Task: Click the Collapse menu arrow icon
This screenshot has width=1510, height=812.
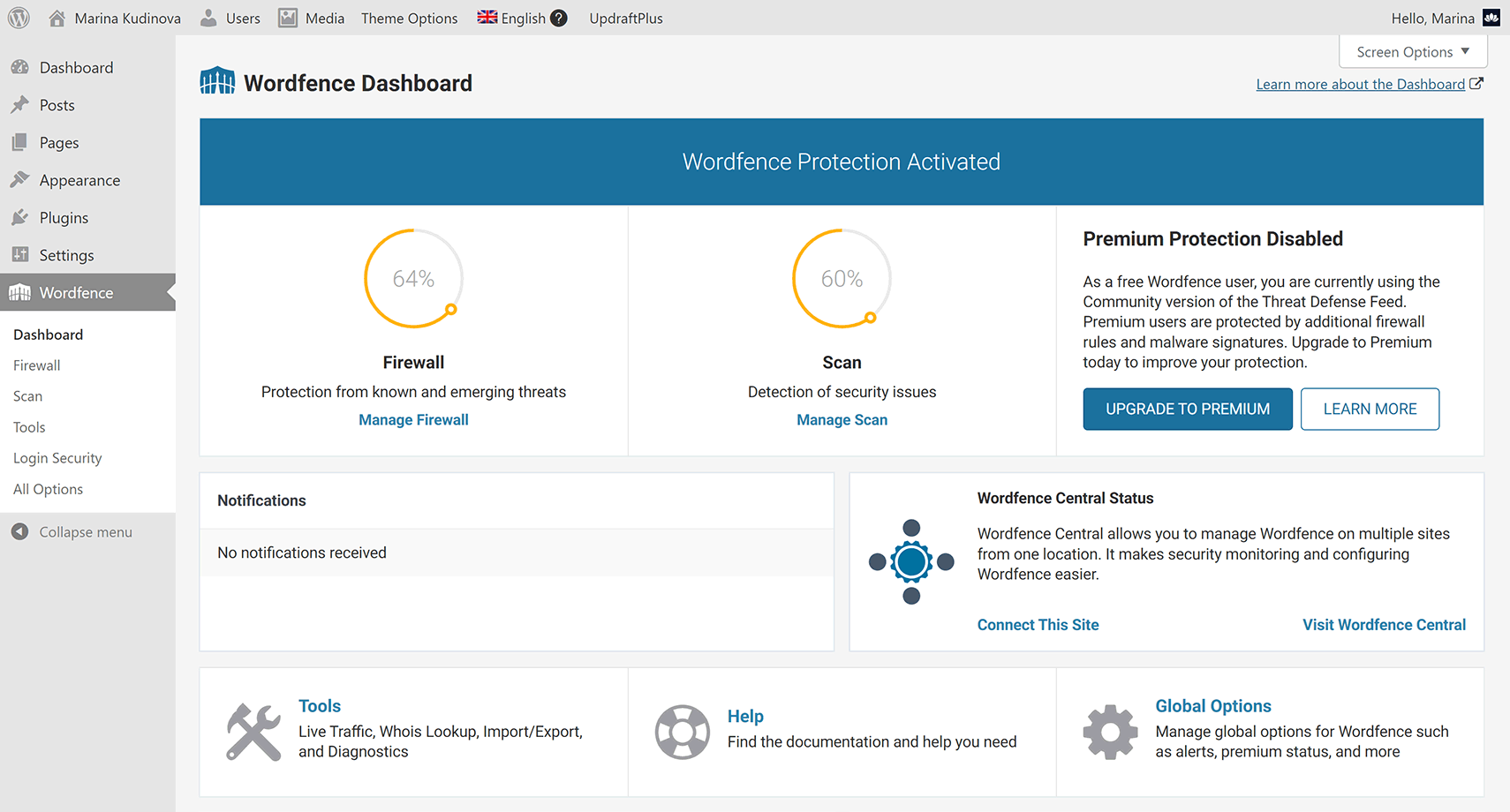Action: pos(20,531)
